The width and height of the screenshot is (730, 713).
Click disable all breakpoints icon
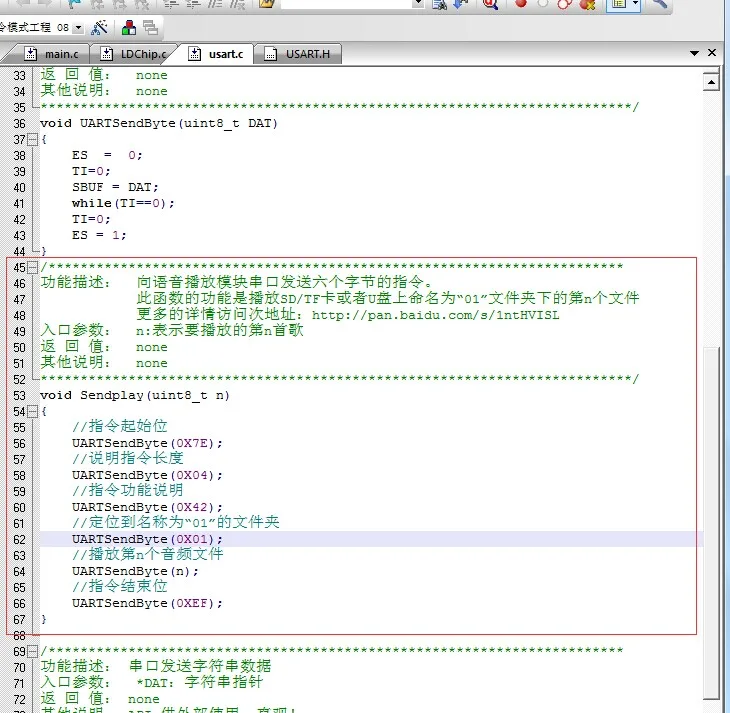point(565,4)
